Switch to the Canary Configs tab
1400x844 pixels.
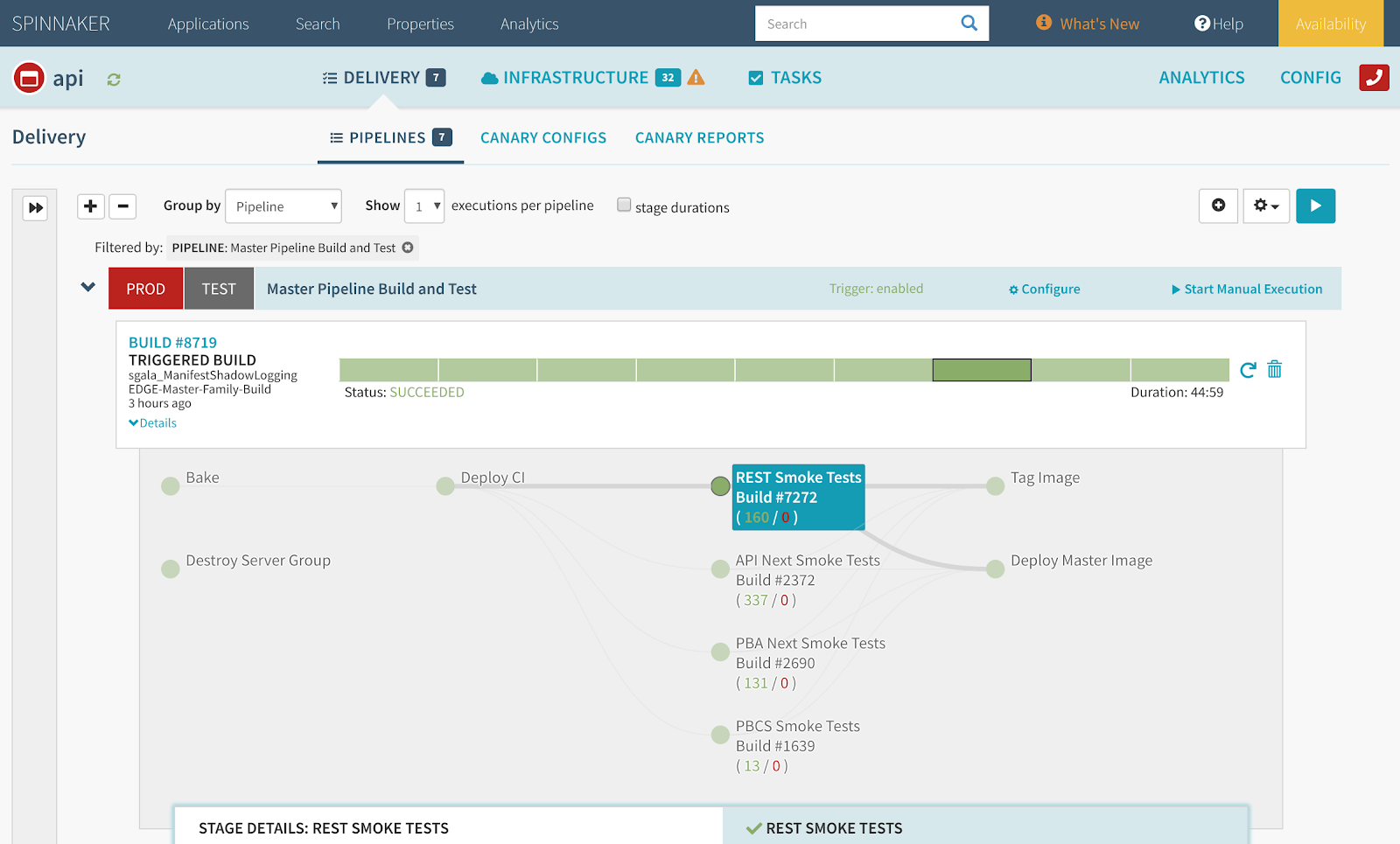(542, 138)
